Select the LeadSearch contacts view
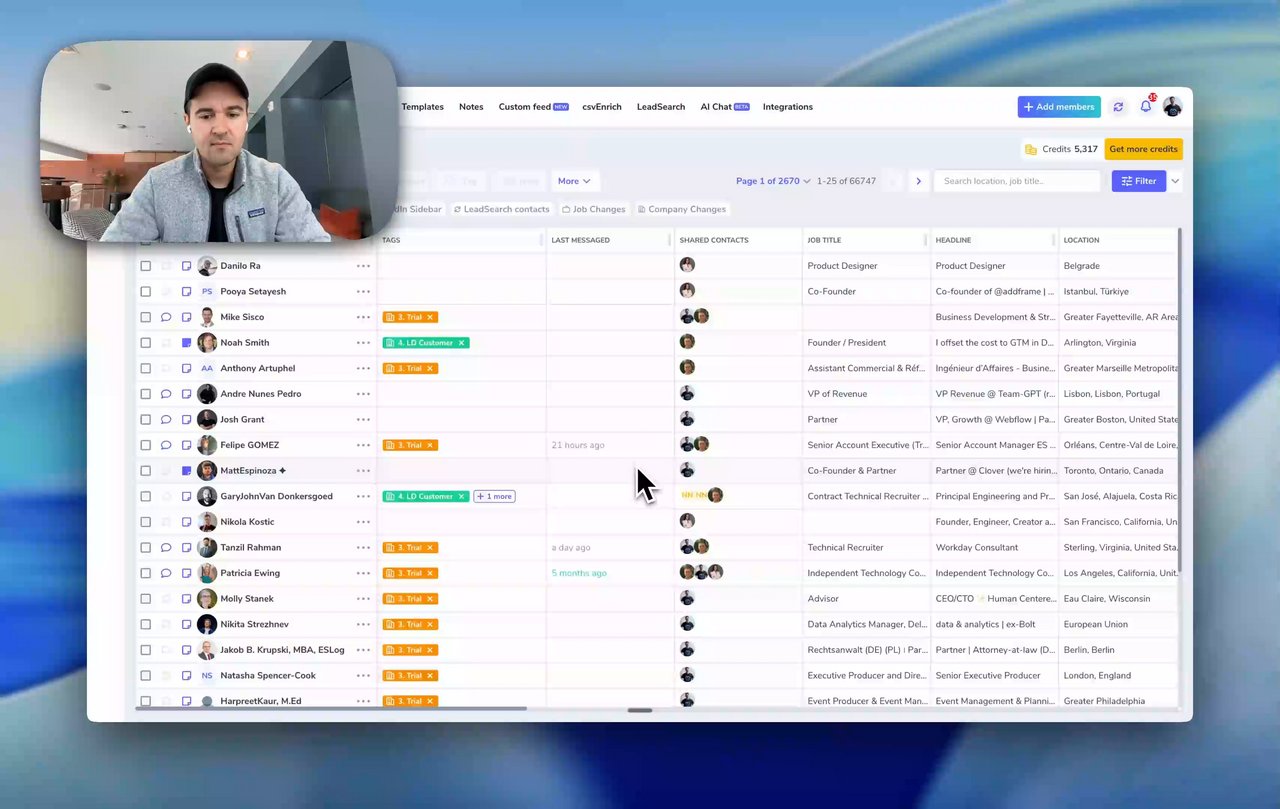The height and width of the screenshot is (809, 1280). click(x=502, y=209)
